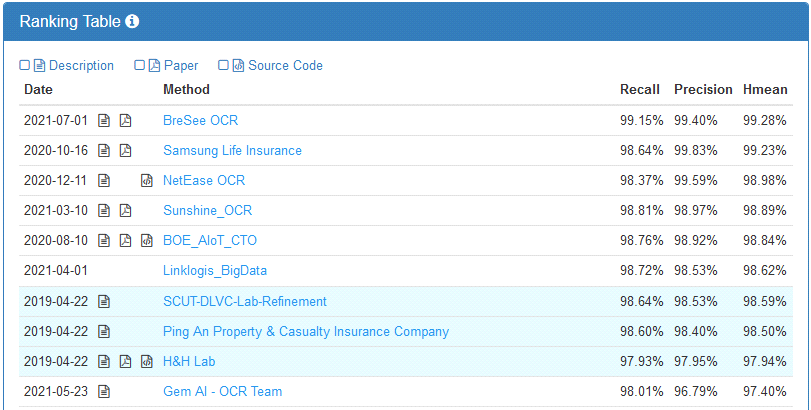Click the Date column header

point(38,89)
